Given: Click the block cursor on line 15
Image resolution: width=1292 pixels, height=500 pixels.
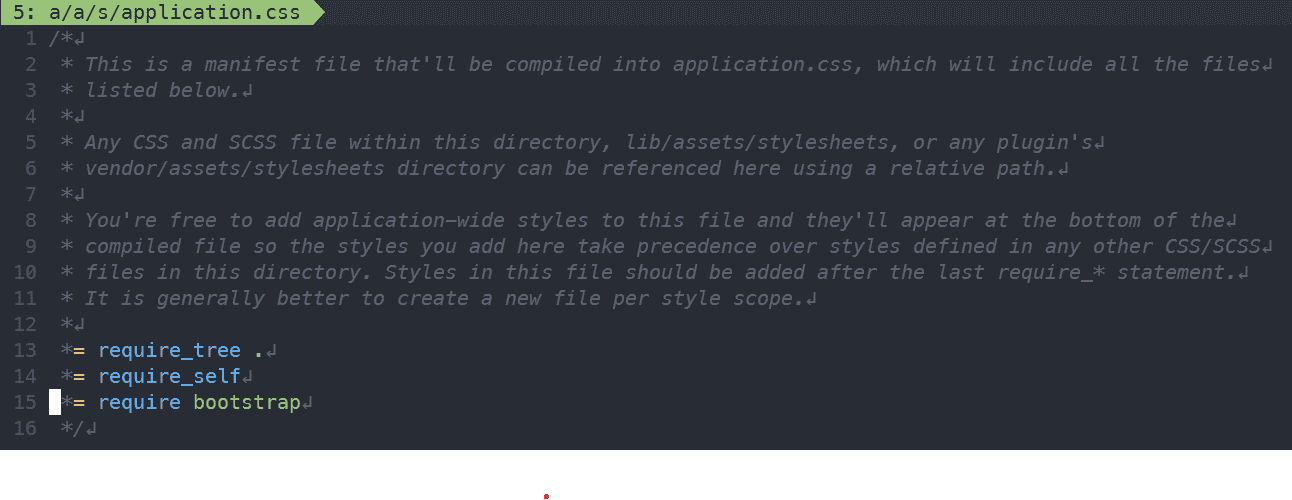Looking at the screenshot, I should (x=55, y=403).
